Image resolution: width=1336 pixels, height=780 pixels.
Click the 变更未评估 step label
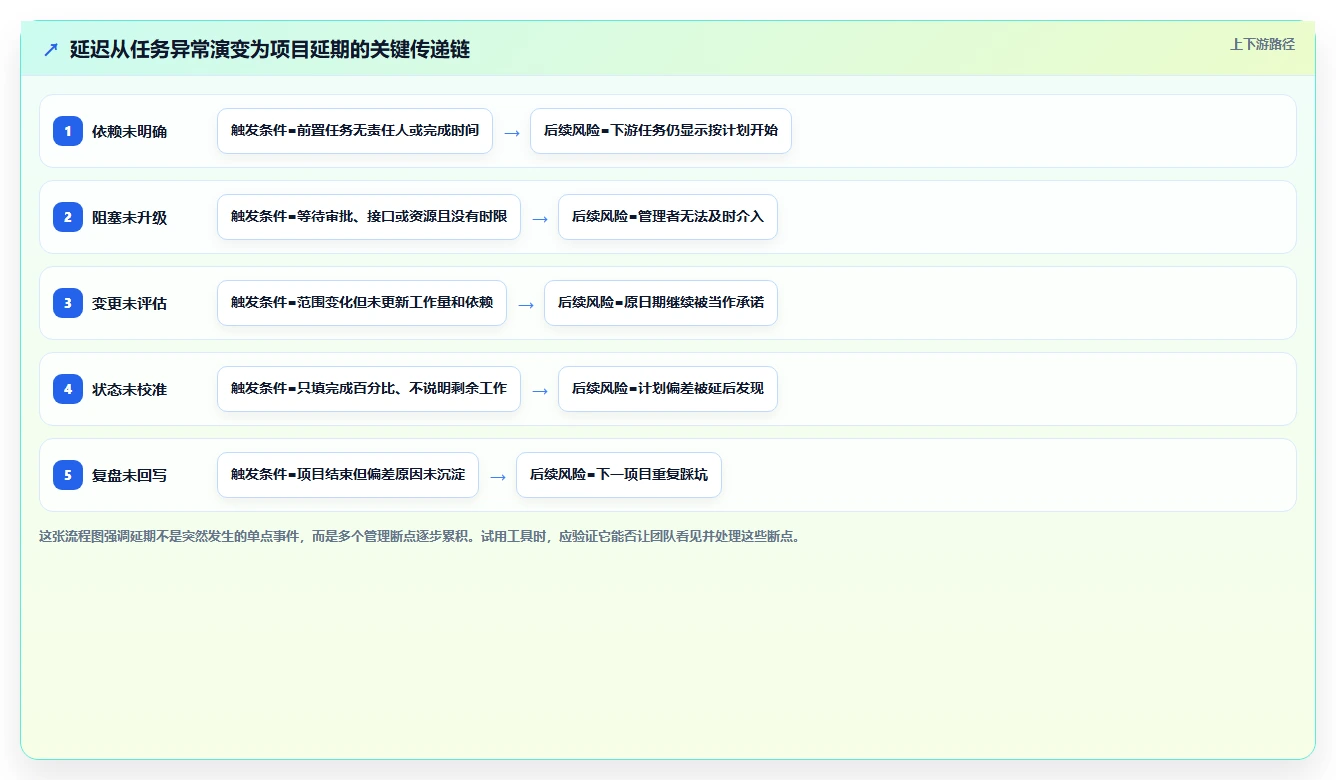[129, 303]
